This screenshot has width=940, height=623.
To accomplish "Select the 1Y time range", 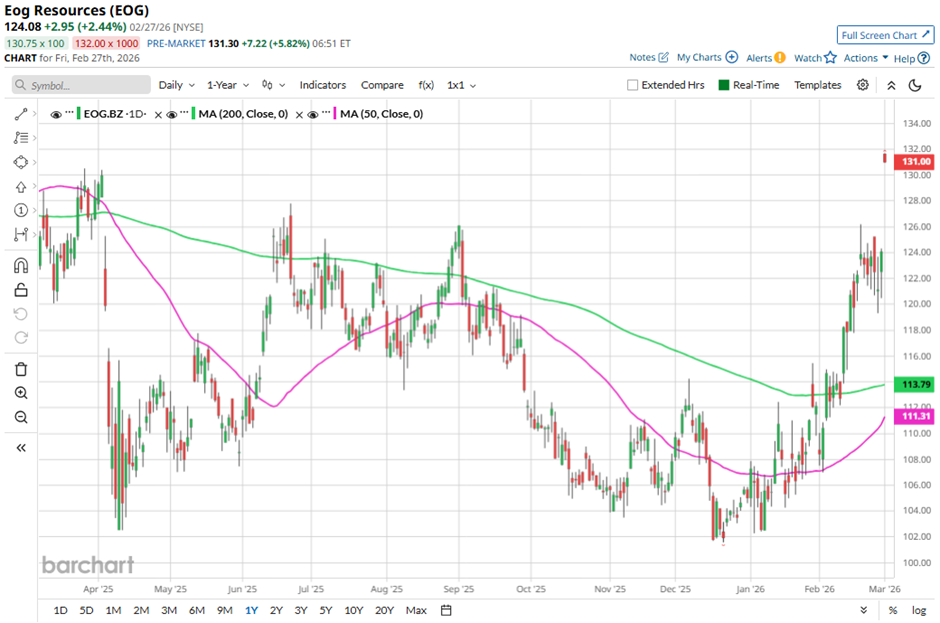I will [251, 610].
